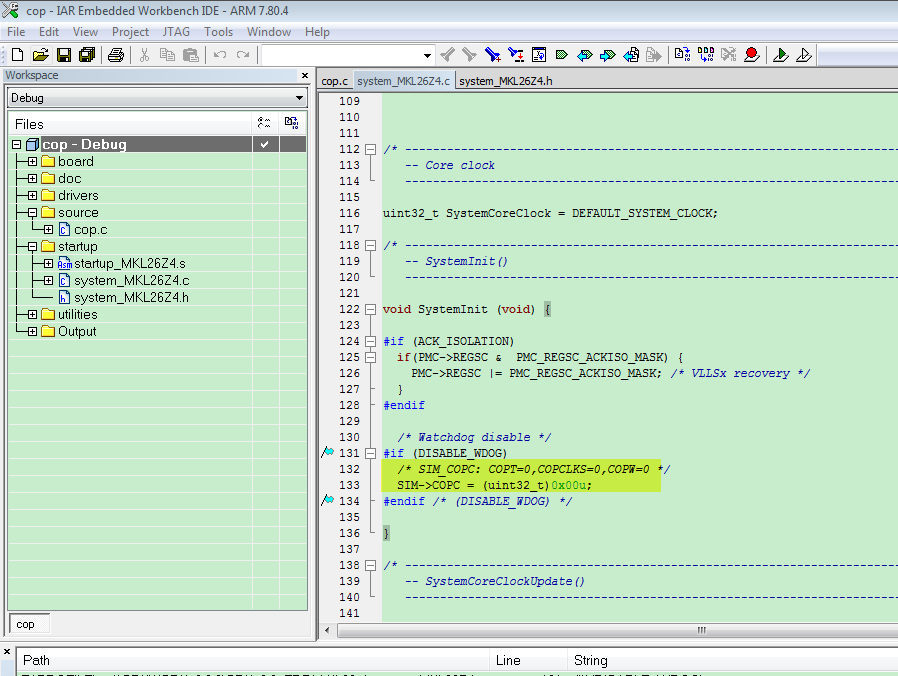The width and height of the screenshot is (898, 676).
Task: Click the Download and Debug icon
Action: point(780,55)
